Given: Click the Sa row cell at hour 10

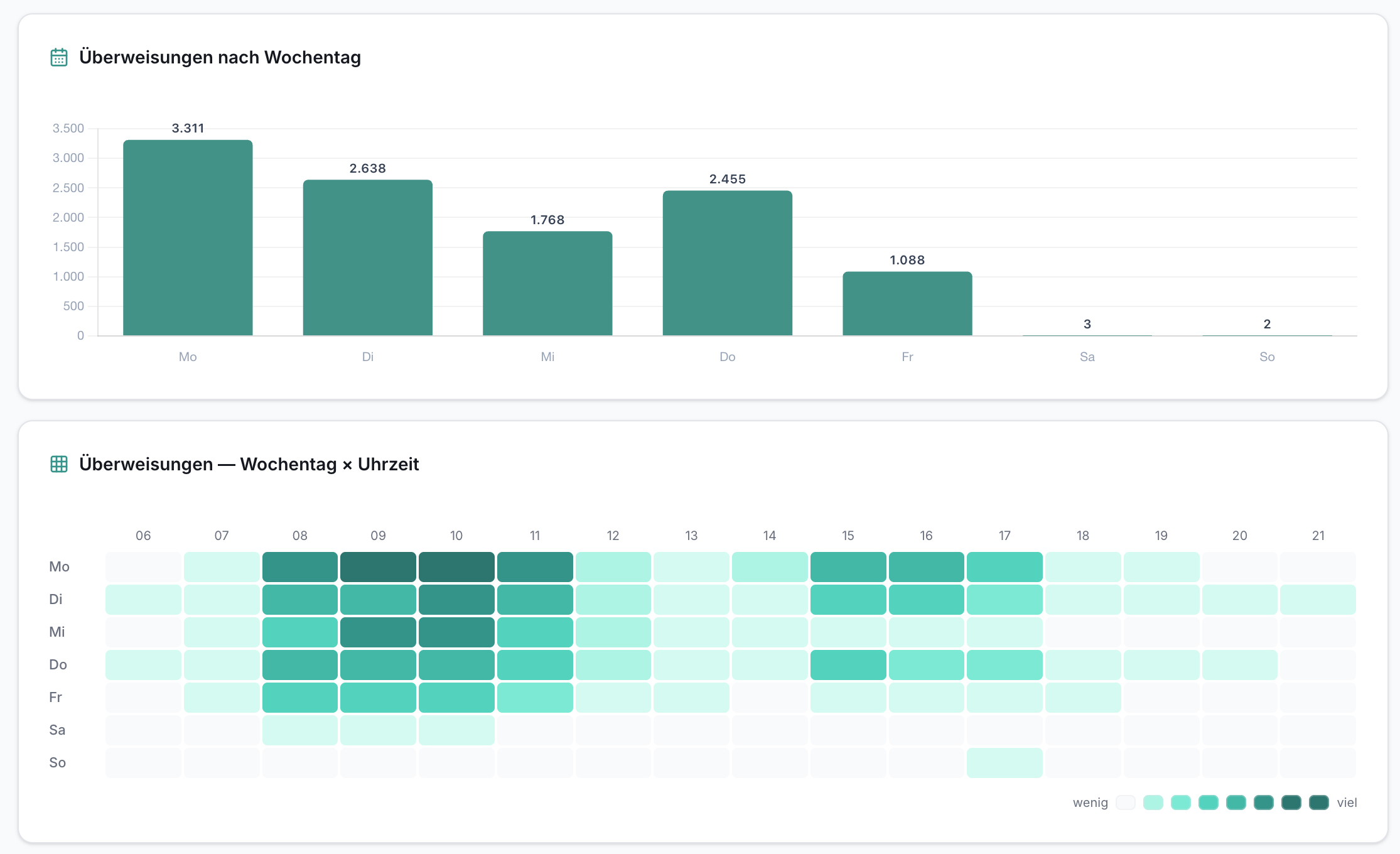Looking at the screenshot, I should 456,730.
